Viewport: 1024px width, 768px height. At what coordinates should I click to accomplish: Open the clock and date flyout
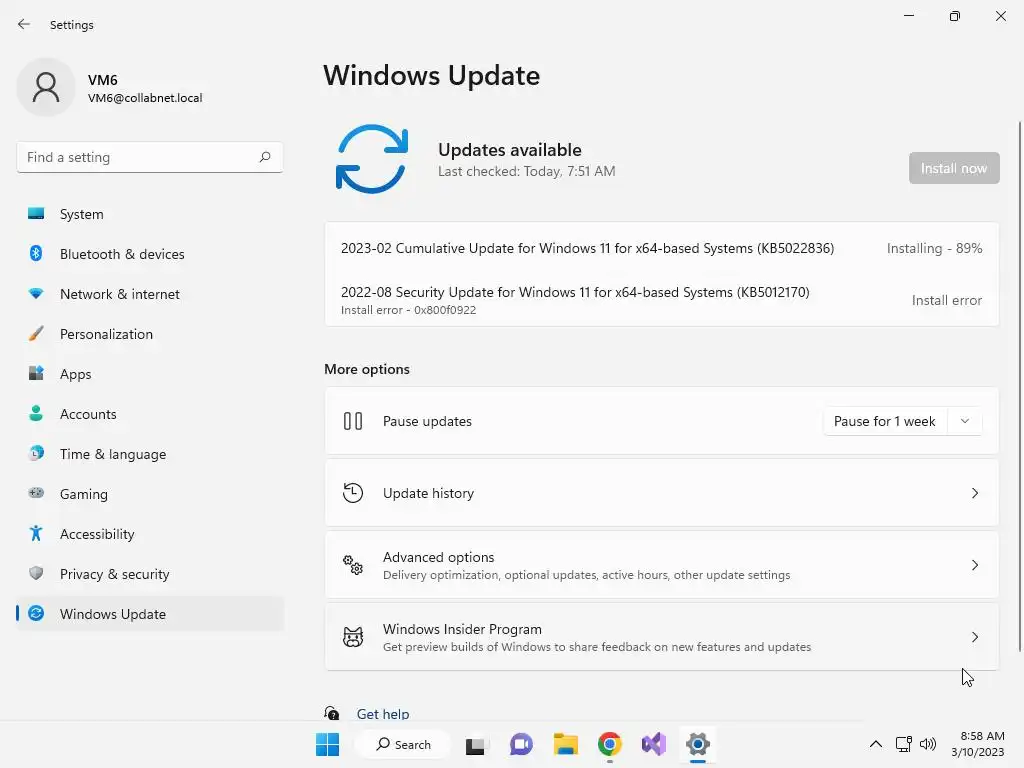[978, 744]
